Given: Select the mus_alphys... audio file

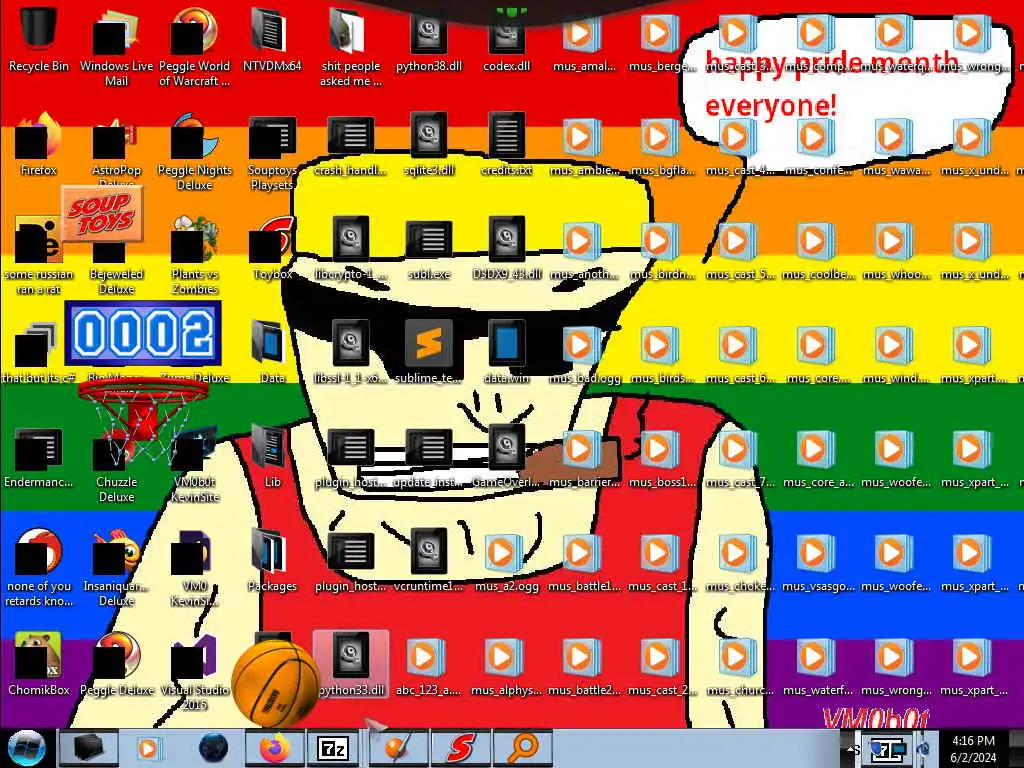Looking at the screenshot, I should tap(507, 664).
